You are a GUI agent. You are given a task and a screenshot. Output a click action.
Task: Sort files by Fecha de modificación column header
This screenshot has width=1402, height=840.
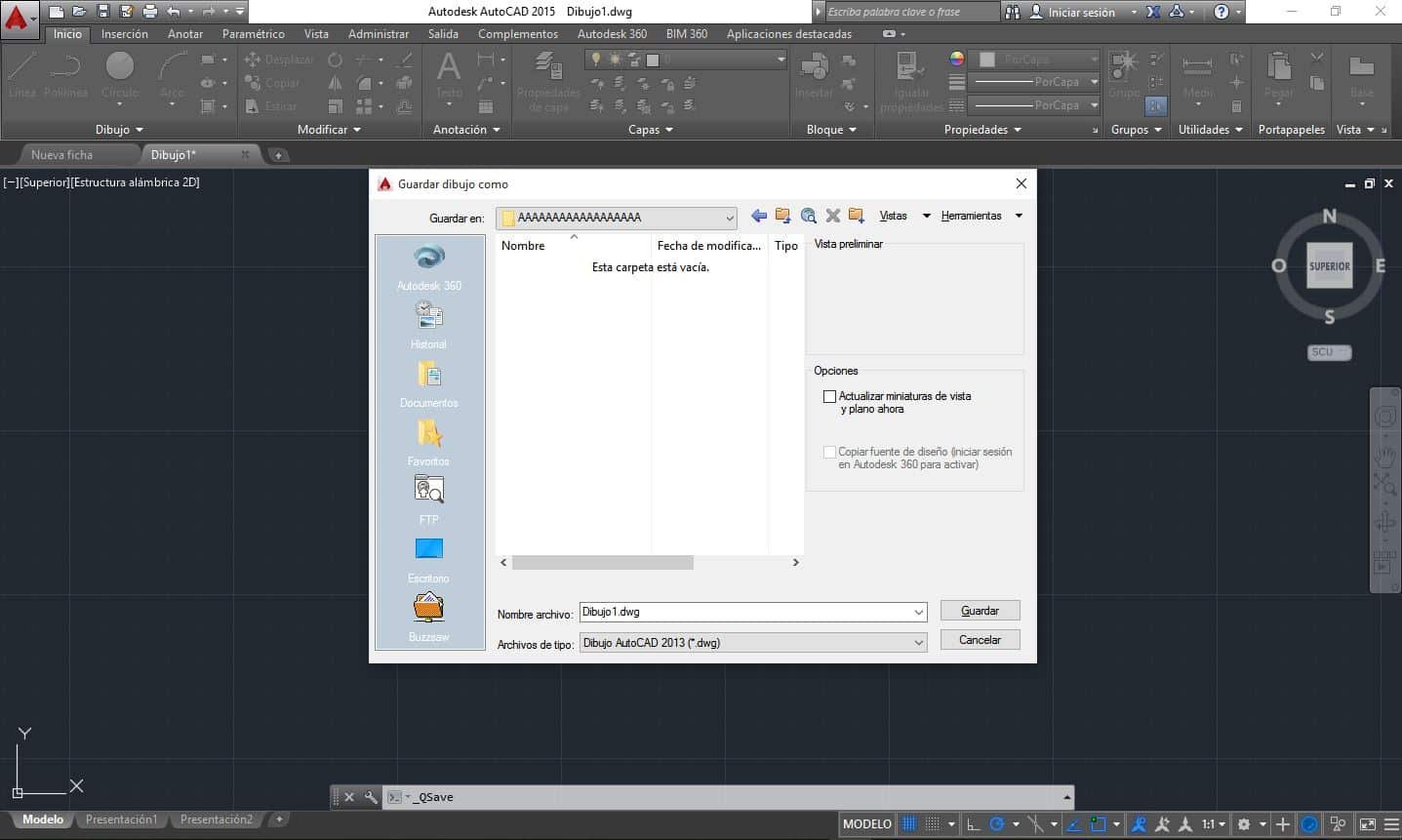709,246
